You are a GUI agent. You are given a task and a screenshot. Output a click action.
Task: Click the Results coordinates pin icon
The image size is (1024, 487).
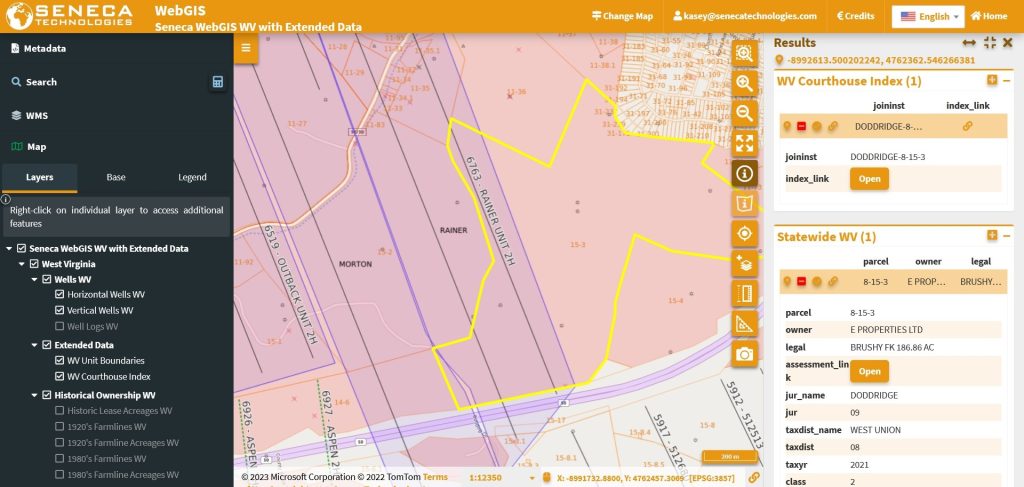[x=778, y=60]
